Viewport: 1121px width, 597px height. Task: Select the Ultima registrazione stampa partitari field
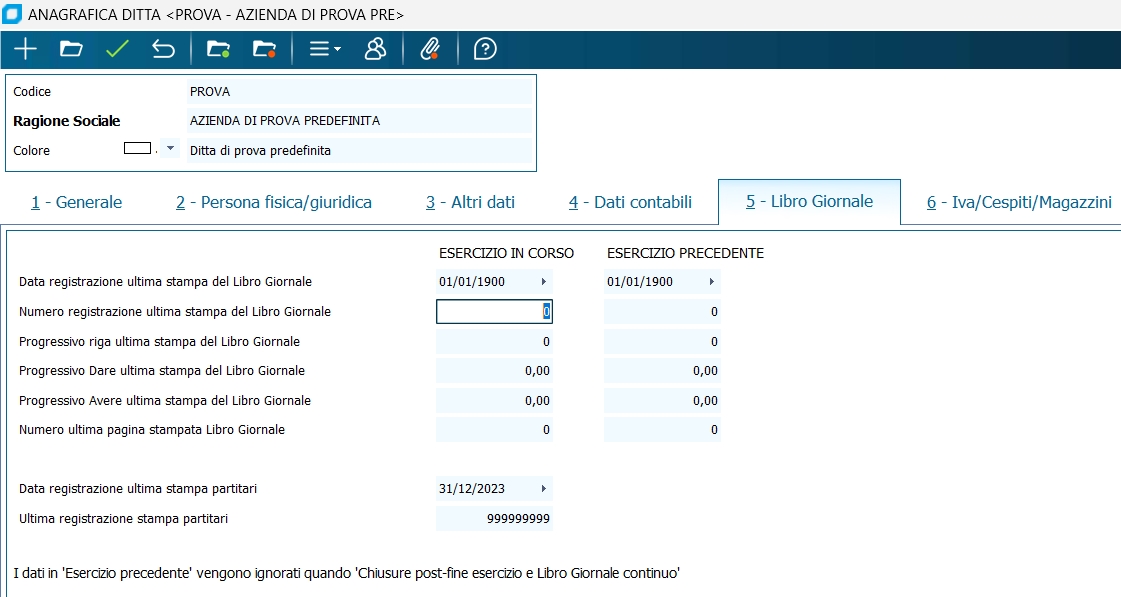(494, 519)
